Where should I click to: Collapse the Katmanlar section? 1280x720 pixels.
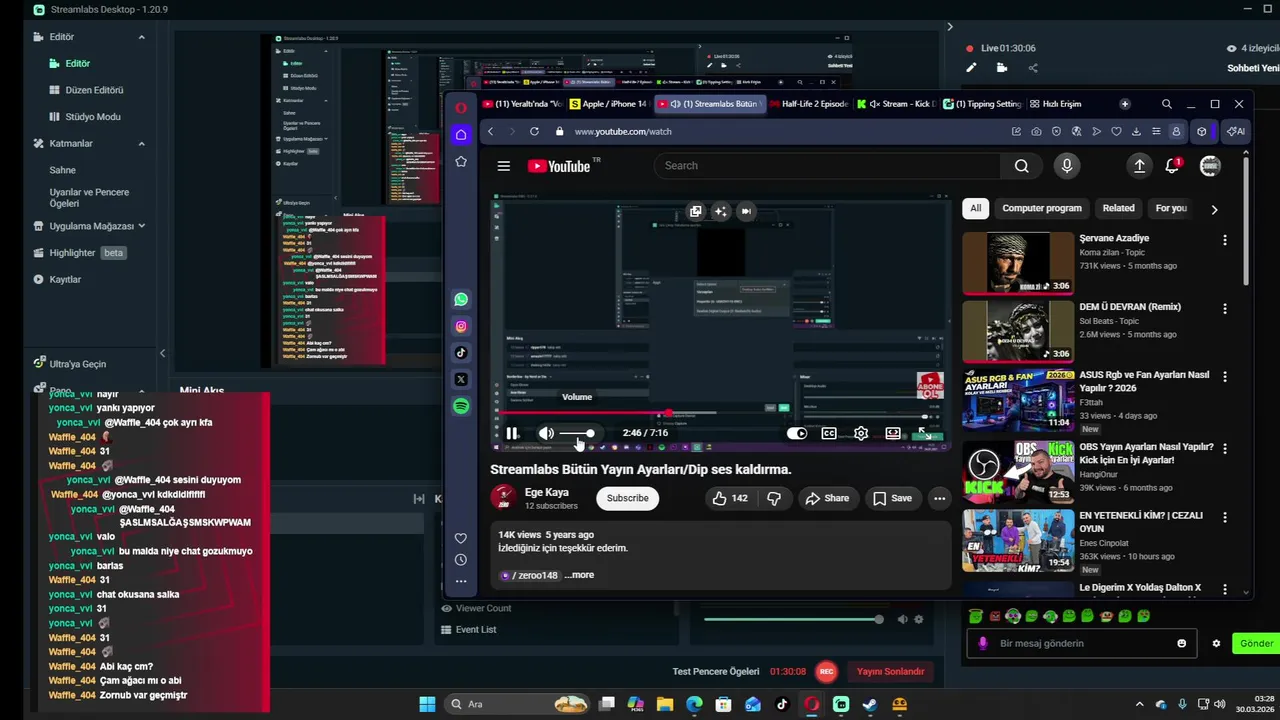tap(141, 143)
